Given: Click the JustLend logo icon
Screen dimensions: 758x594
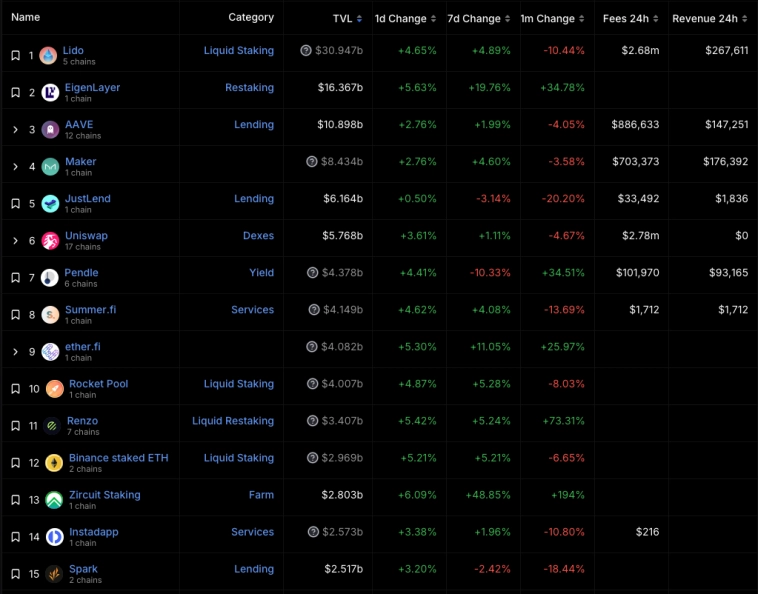Looking at the screenshot, I should click(x=50, y=203).
